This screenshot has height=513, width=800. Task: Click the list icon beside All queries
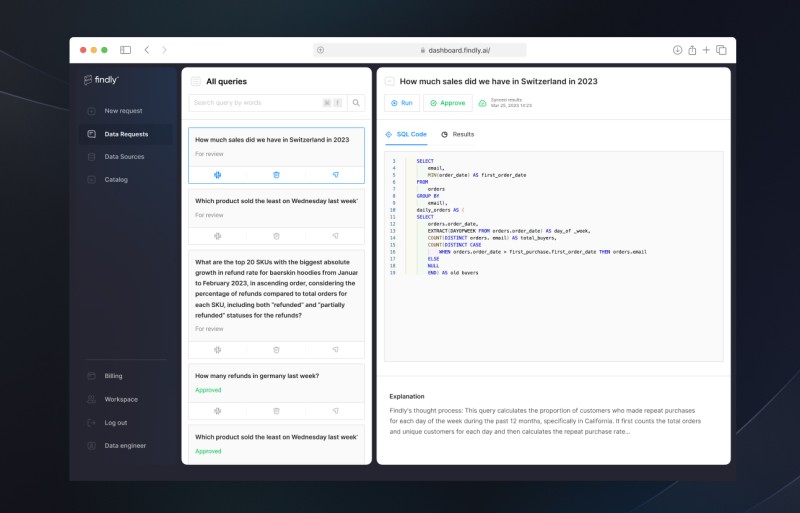point(195,81)
